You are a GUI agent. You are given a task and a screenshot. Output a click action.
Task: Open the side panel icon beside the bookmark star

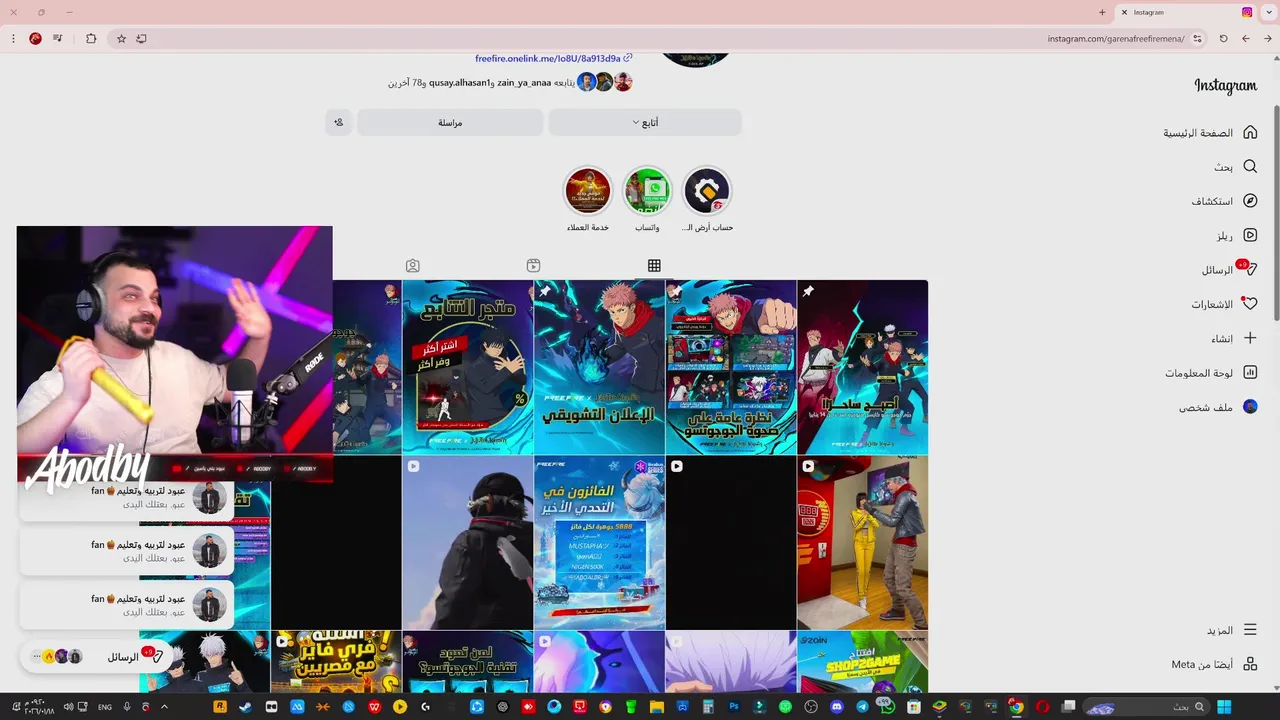click(141, 39)
